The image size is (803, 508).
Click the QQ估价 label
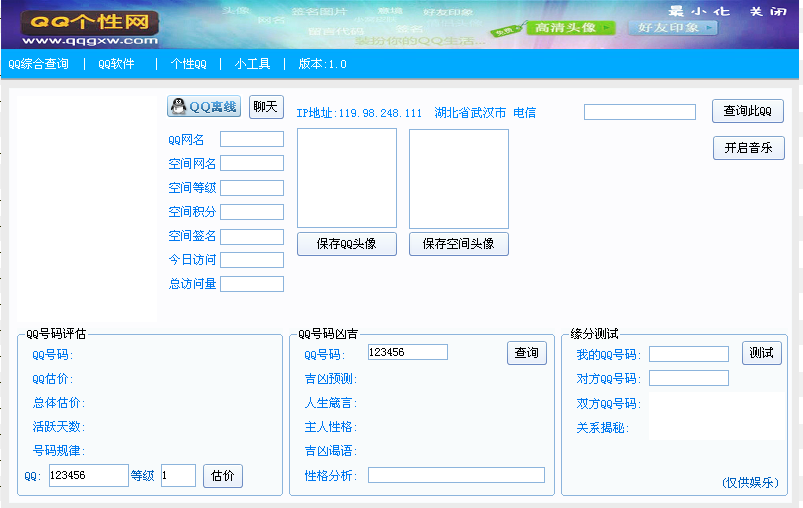point(53,379)
